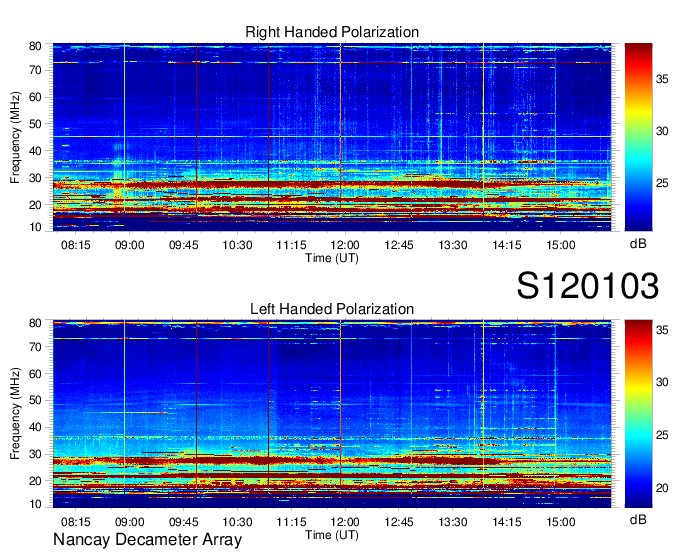Image resolution: width=680 pixels, height=552 pixels.
Task: Click the 'Nancay Decameter Array' caption
Action: (x=147, y=540)
